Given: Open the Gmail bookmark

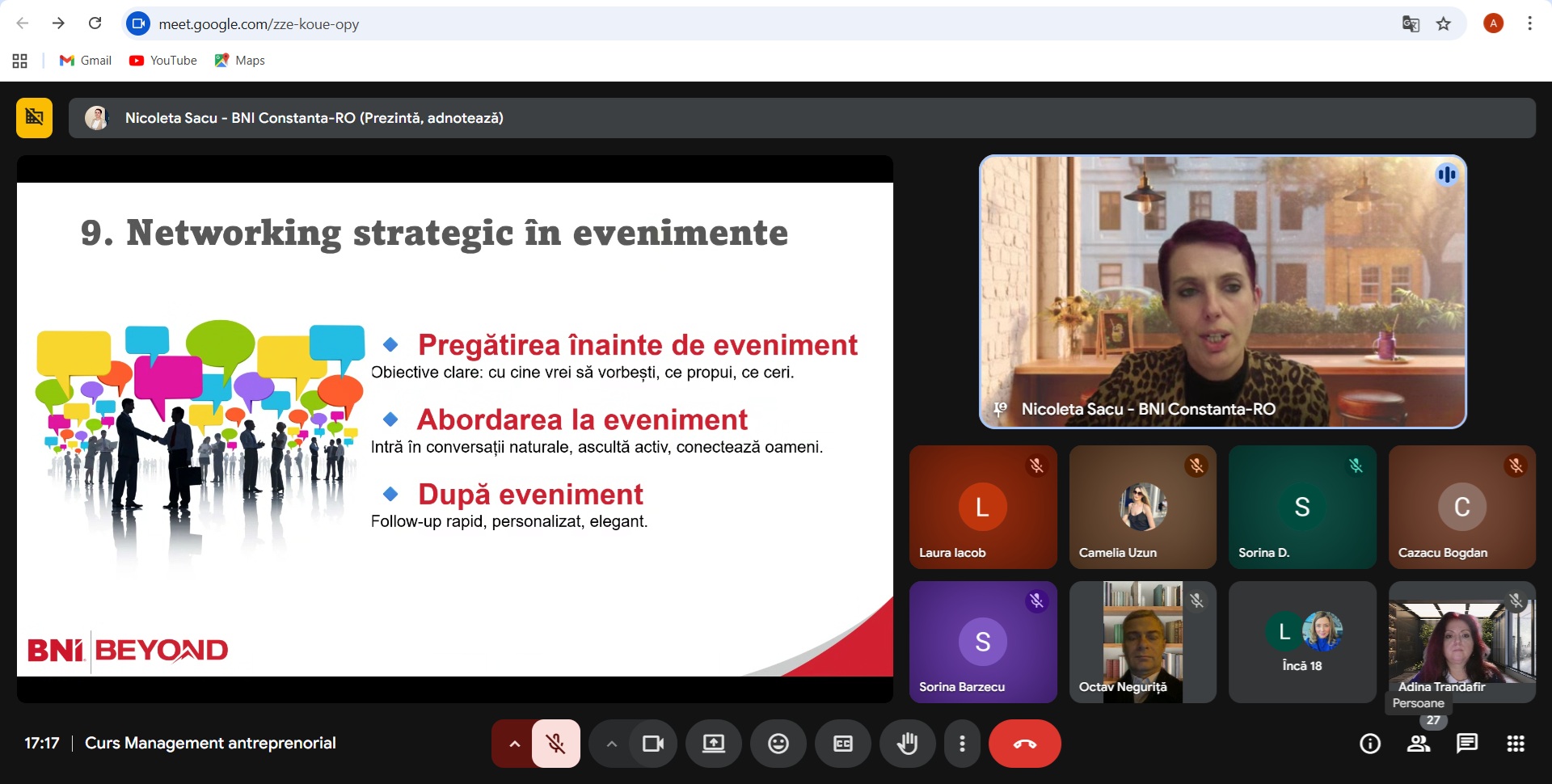Looking at the screenshot, I should [86, 61].
